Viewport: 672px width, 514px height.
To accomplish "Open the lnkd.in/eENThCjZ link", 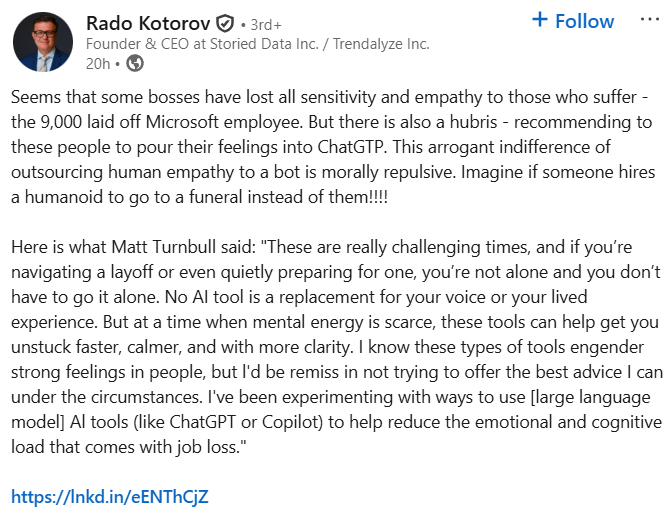I will click(111, 496).
